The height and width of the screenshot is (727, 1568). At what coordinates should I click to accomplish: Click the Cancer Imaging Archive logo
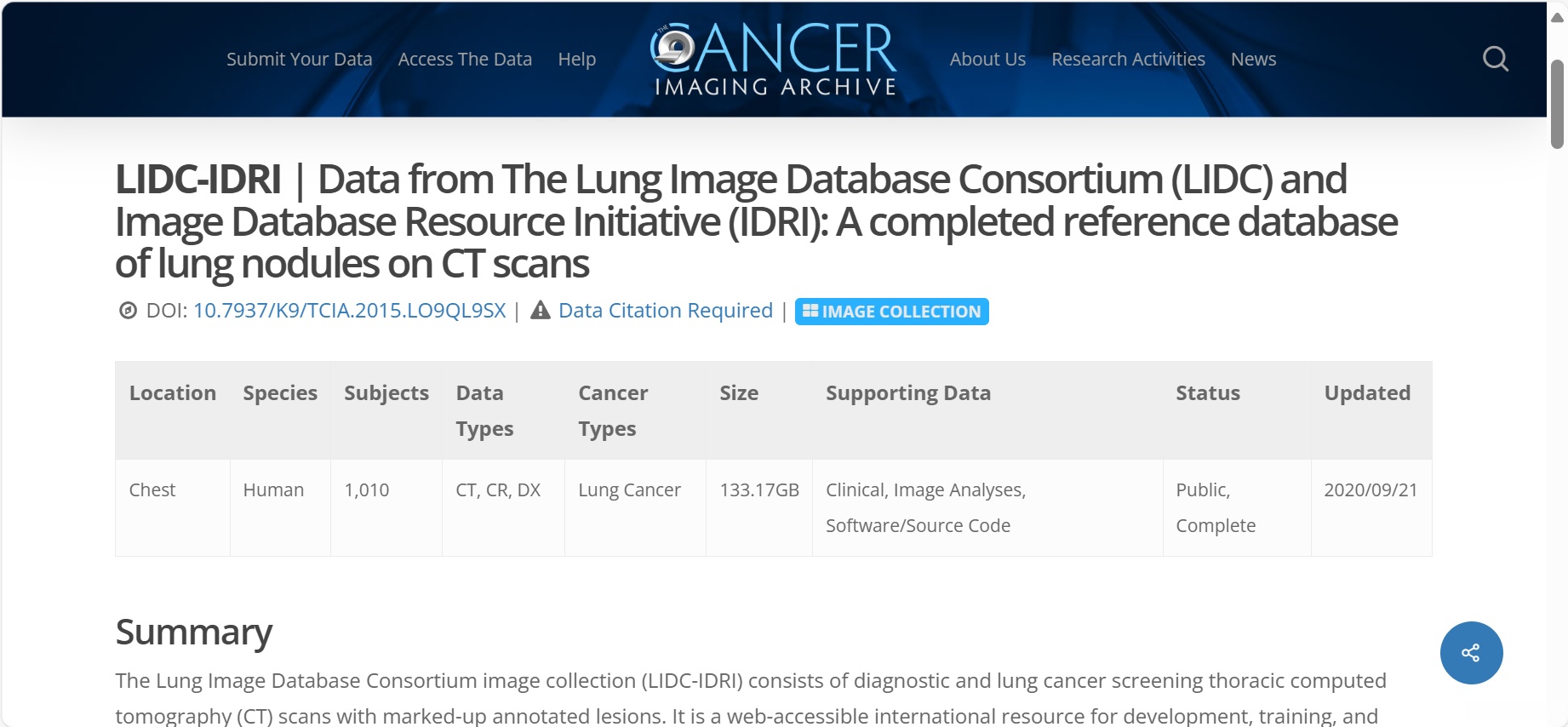pyautogui.click(x=774, y=59)
